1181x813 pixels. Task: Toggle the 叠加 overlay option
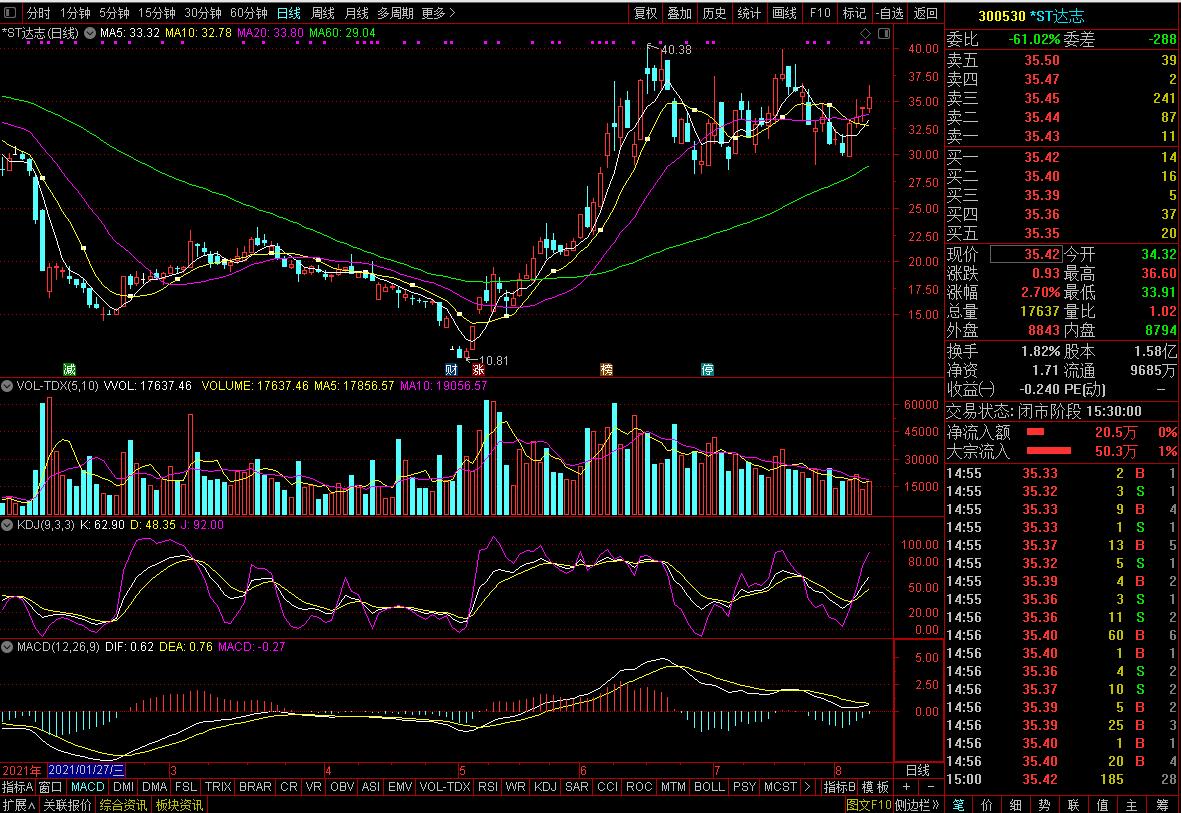679,13
